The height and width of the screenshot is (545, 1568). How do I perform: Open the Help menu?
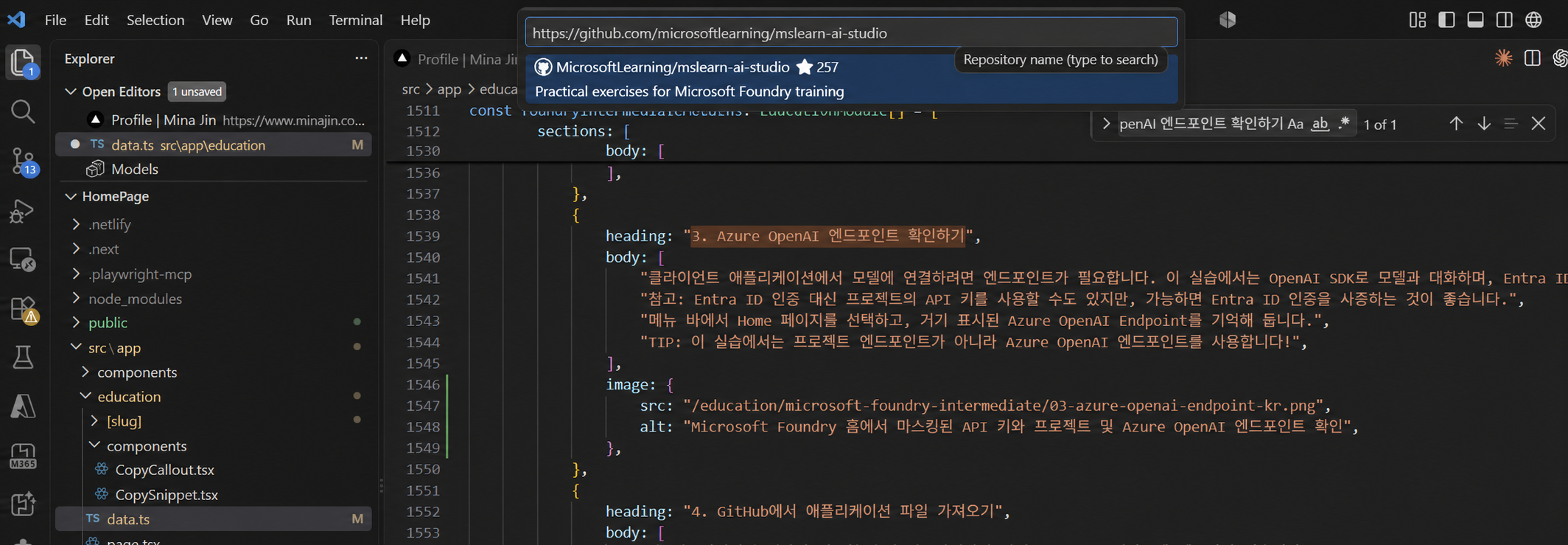[415, 20]
